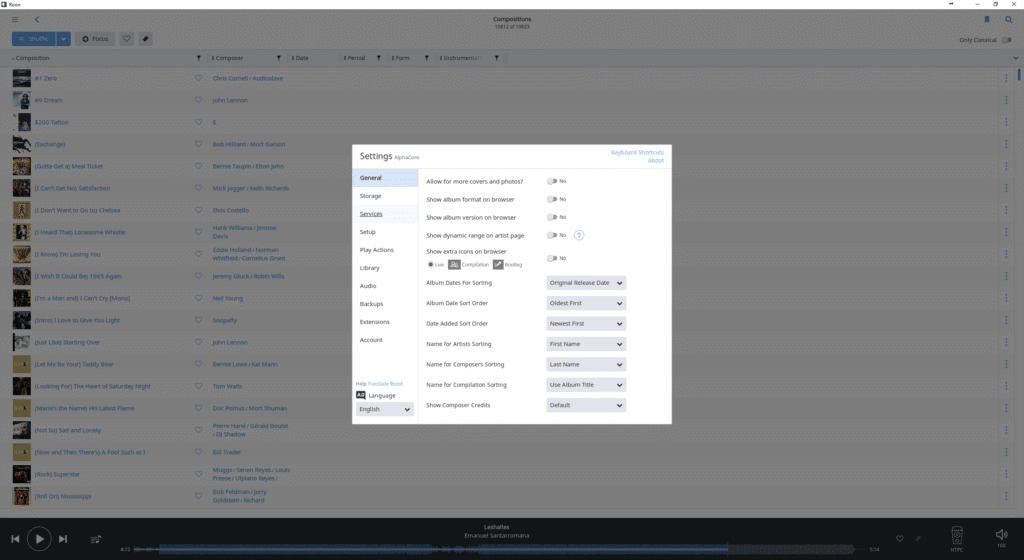Select the Play Actions settings tab

tap(385, 250)
